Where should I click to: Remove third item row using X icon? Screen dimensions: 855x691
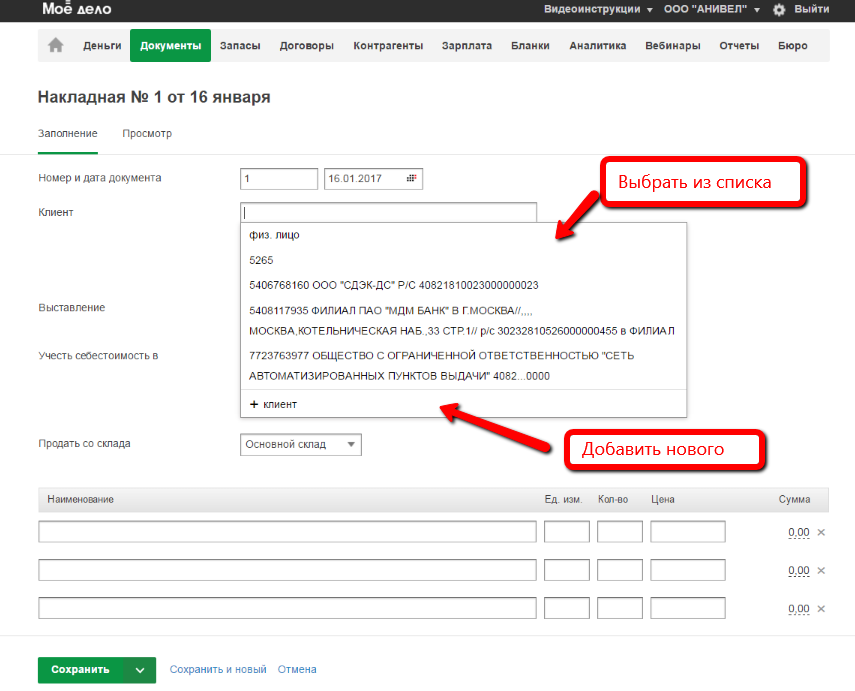(x=821, y=608)
